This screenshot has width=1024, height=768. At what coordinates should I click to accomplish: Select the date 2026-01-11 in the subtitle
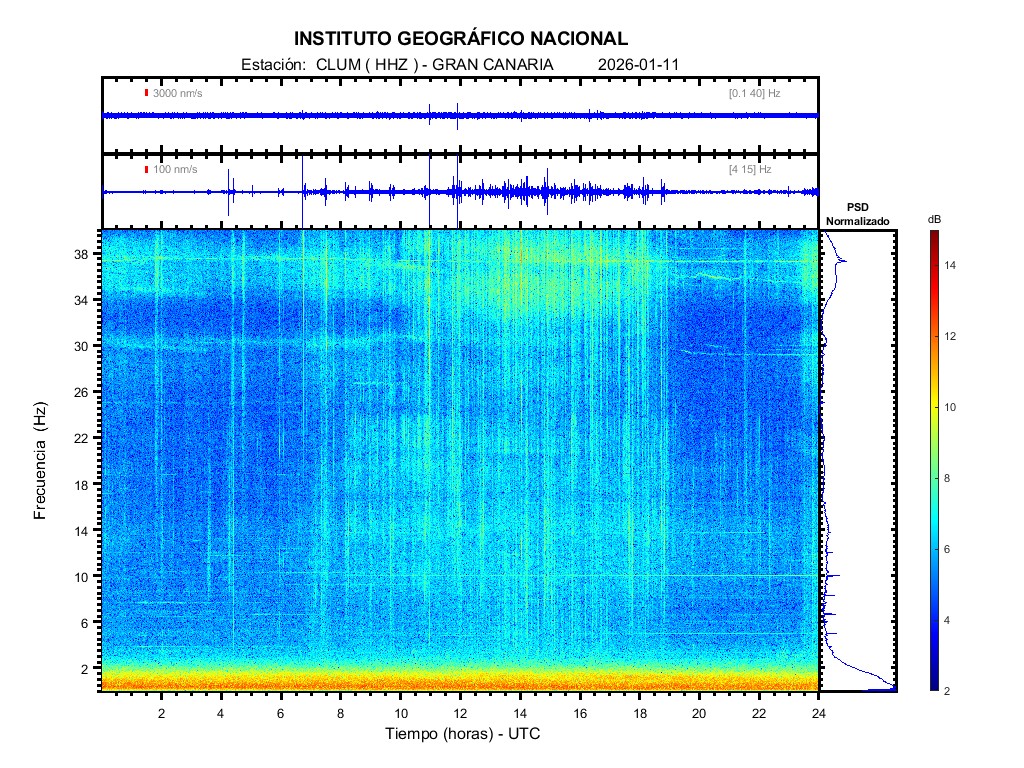click(x=639, y=64)
